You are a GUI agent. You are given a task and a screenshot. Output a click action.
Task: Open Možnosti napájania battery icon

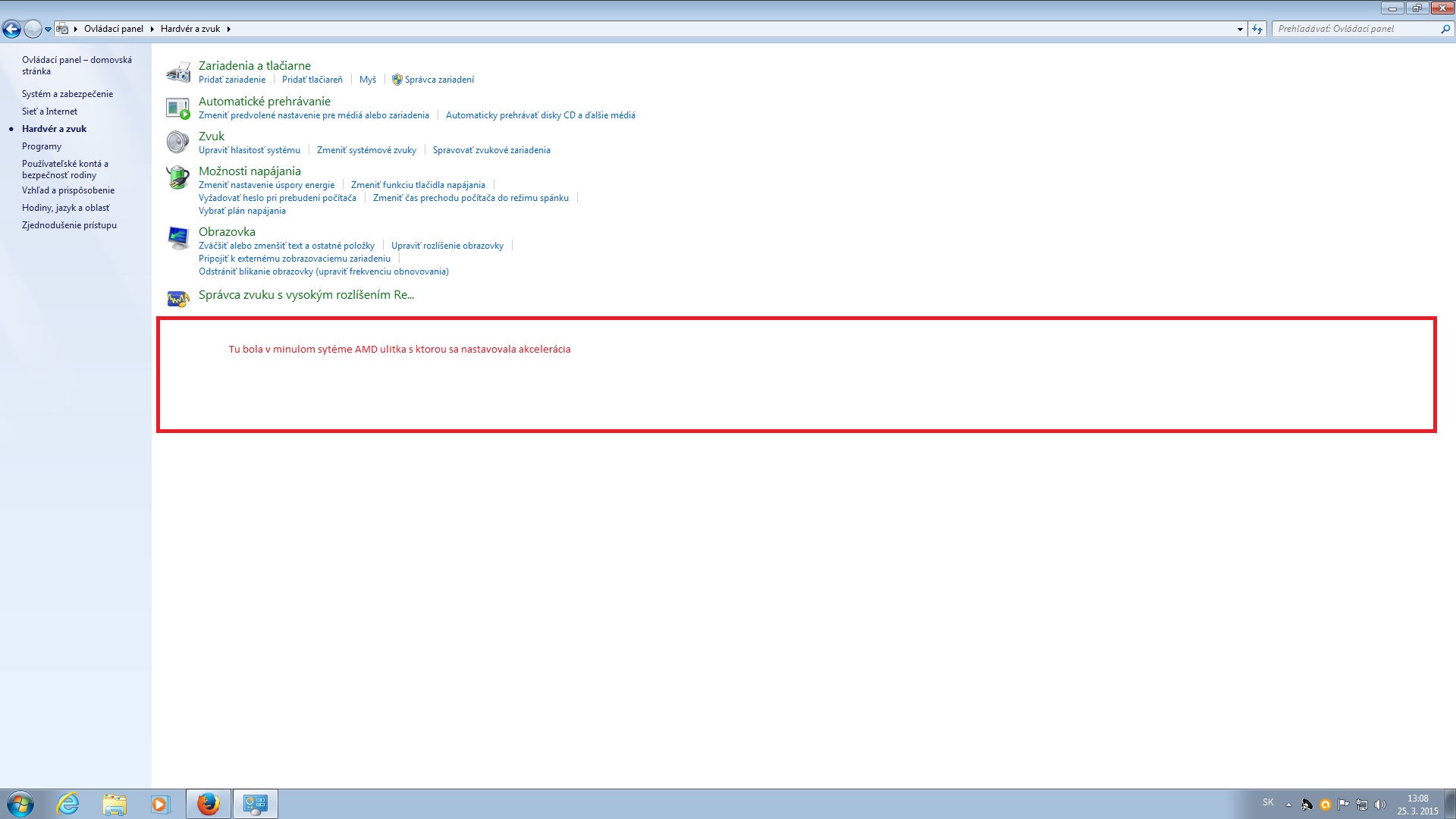coord(178,177)
